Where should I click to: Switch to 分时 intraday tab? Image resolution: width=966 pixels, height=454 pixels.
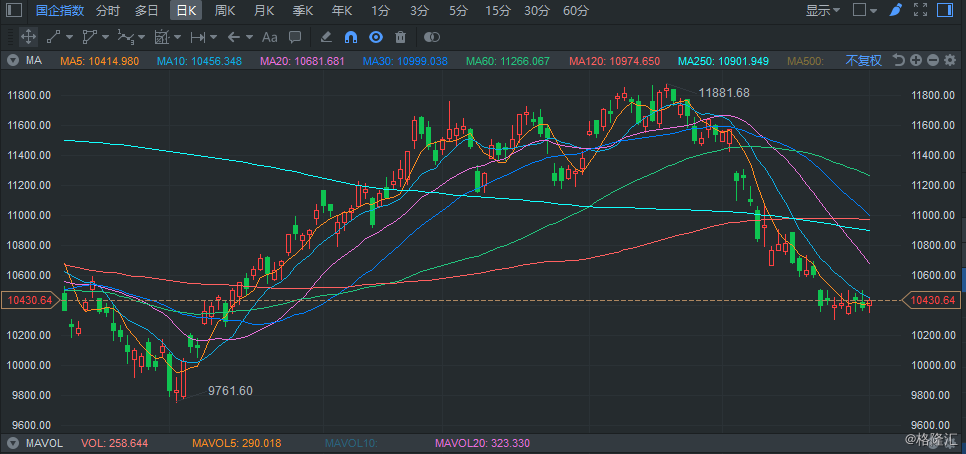[108, 10]
